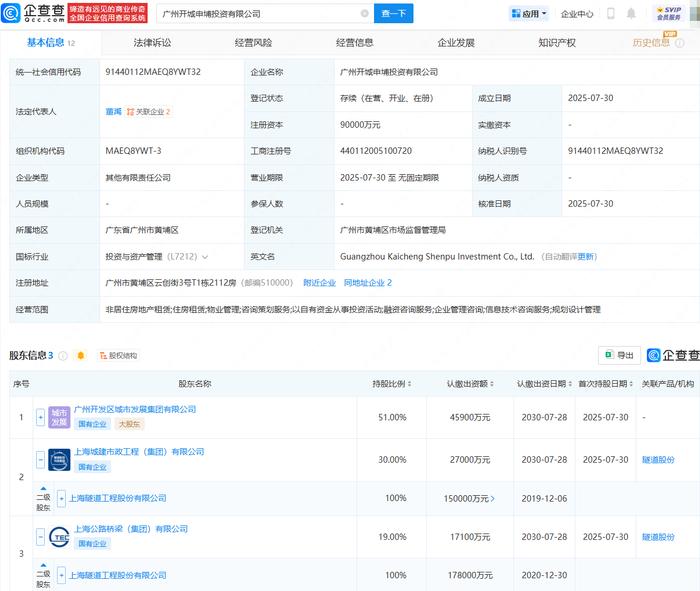Click the 查一下 search button
Image resolution: width=700 pixels, height=591 pixels.
(x=394, y=13)
